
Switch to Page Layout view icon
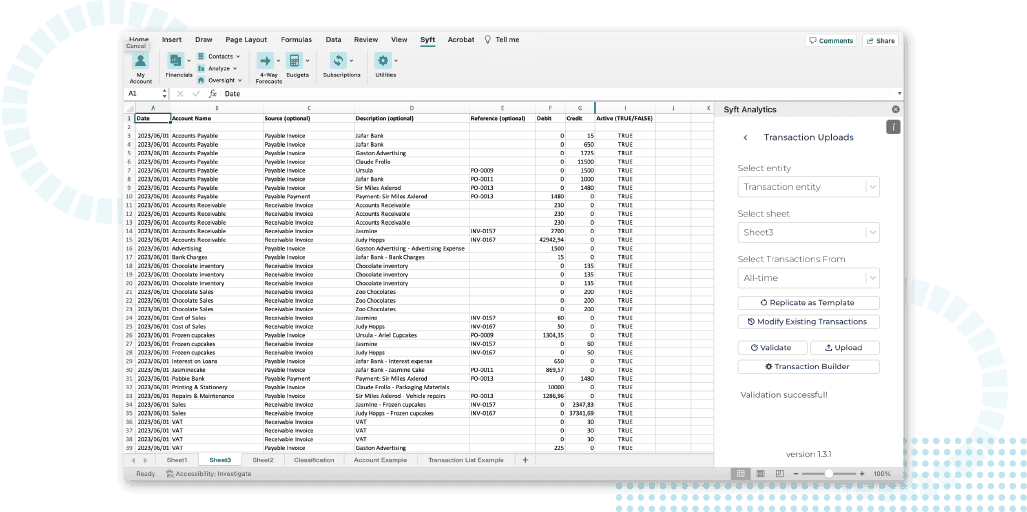tap(760, 473)
